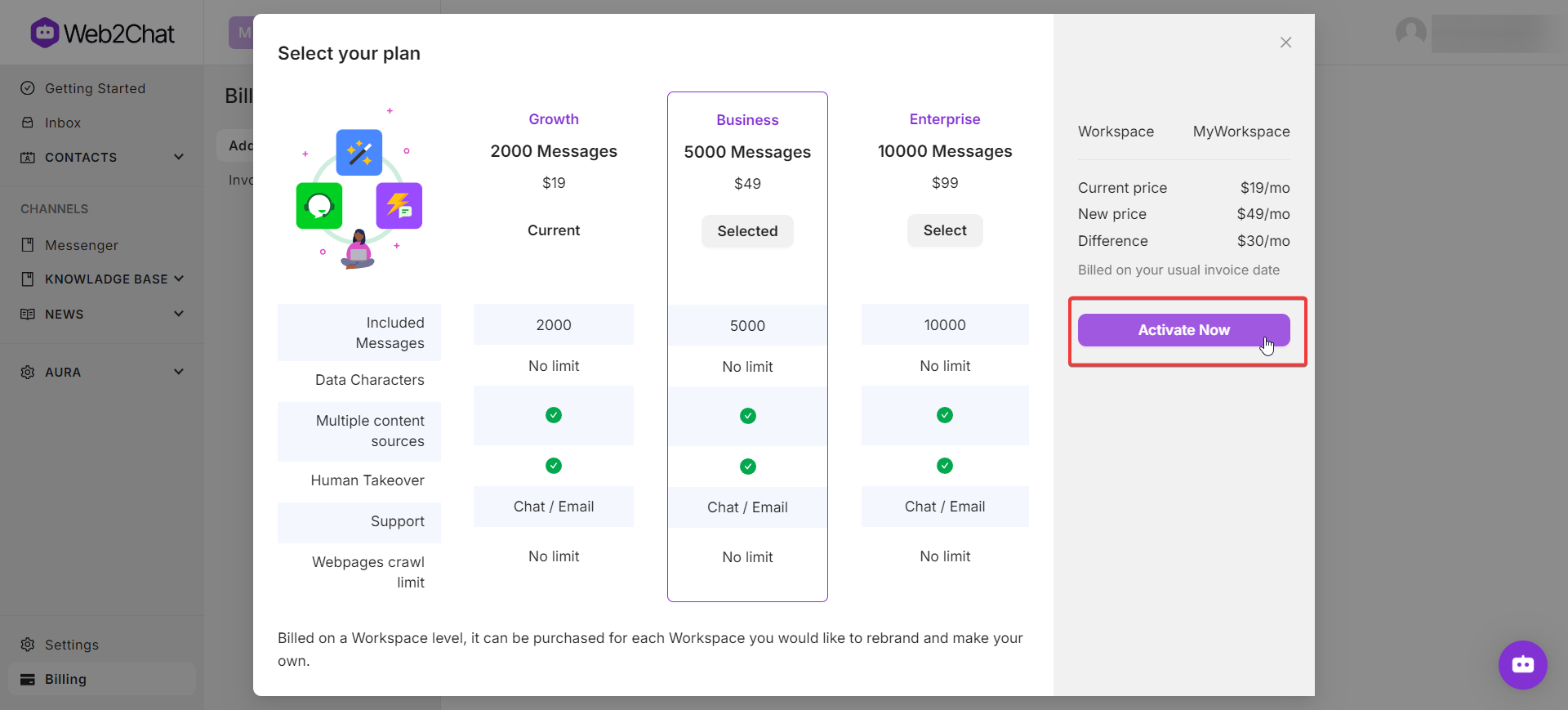Click 10000 Messages heading
Screen dimensions: 1568x710
pos(945,151)
